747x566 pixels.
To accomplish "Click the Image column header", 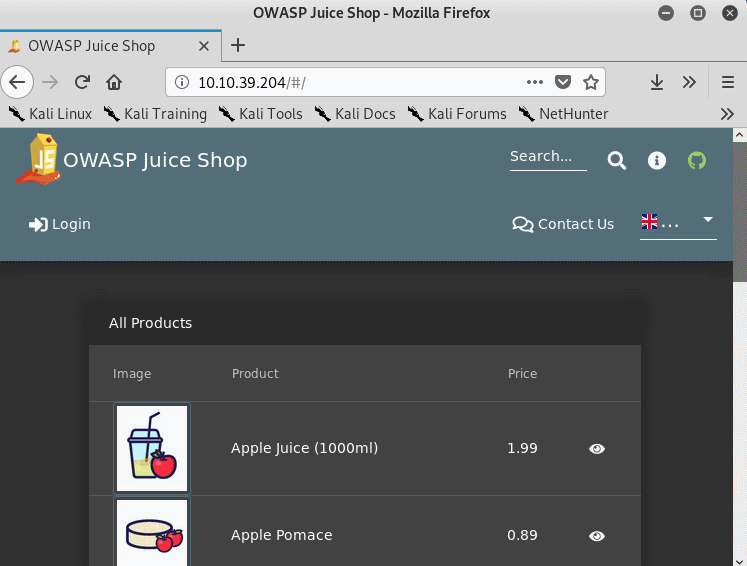I will coord(132,374).
